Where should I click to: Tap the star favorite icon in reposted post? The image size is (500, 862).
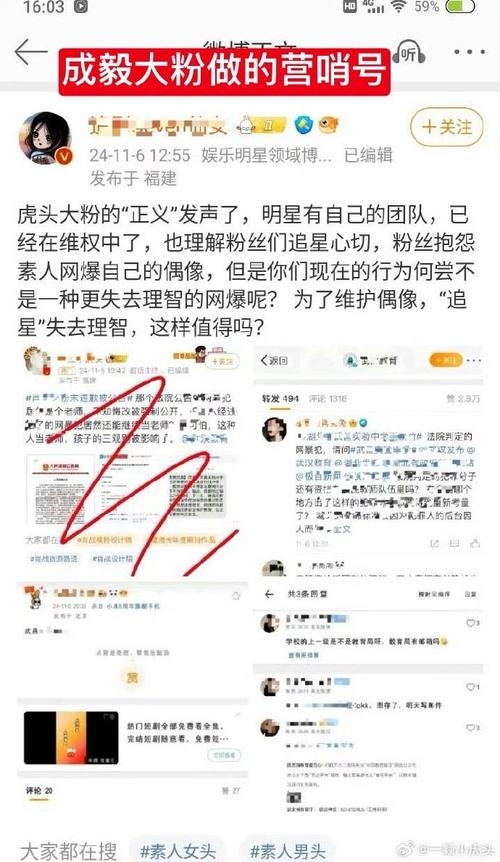click(x=236, y=595)
